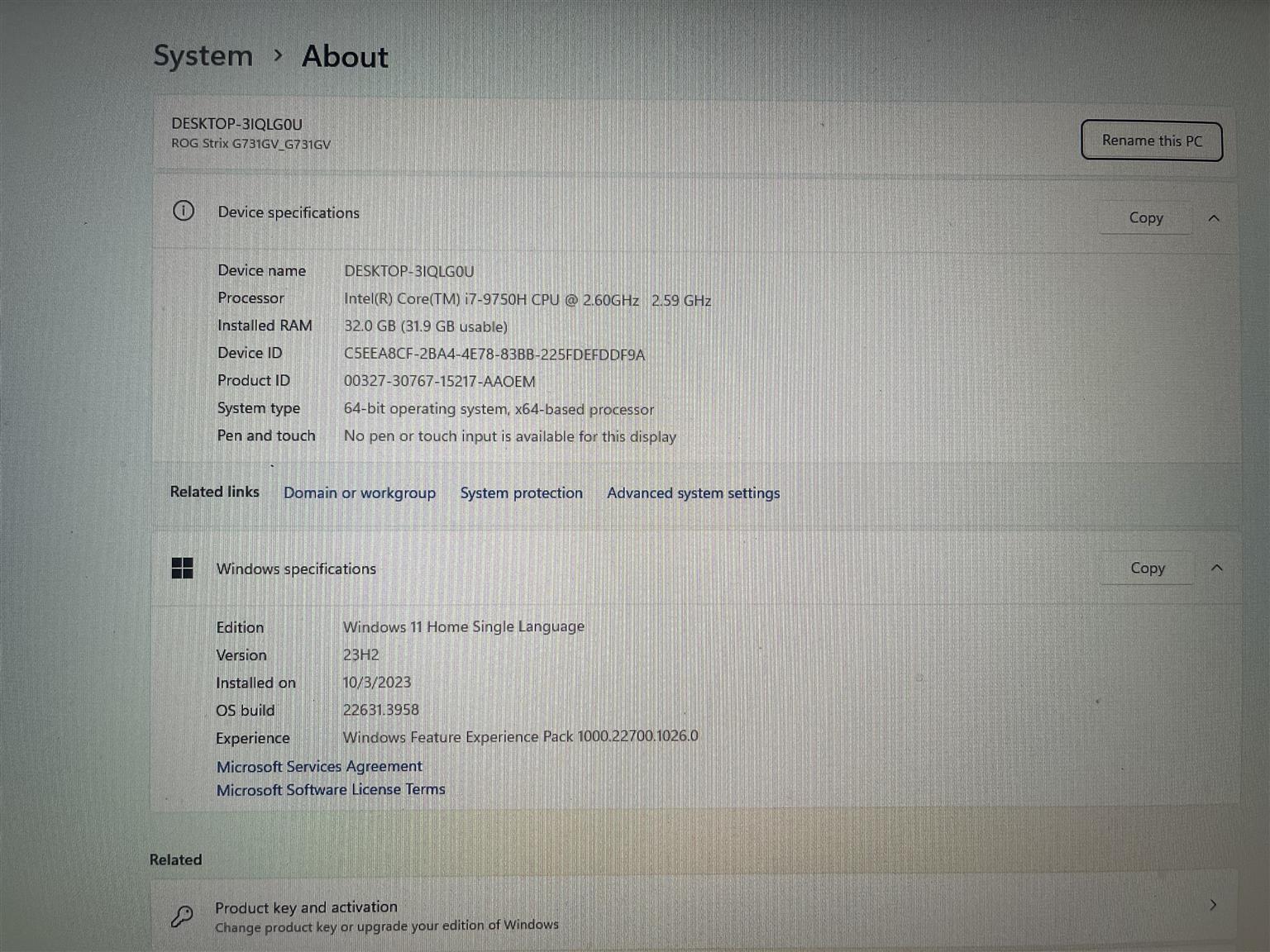The image size is (1270, 952).
Task: Open Microsoft Software License Terms
Action: pyautogui.click(x=331, y=789)
